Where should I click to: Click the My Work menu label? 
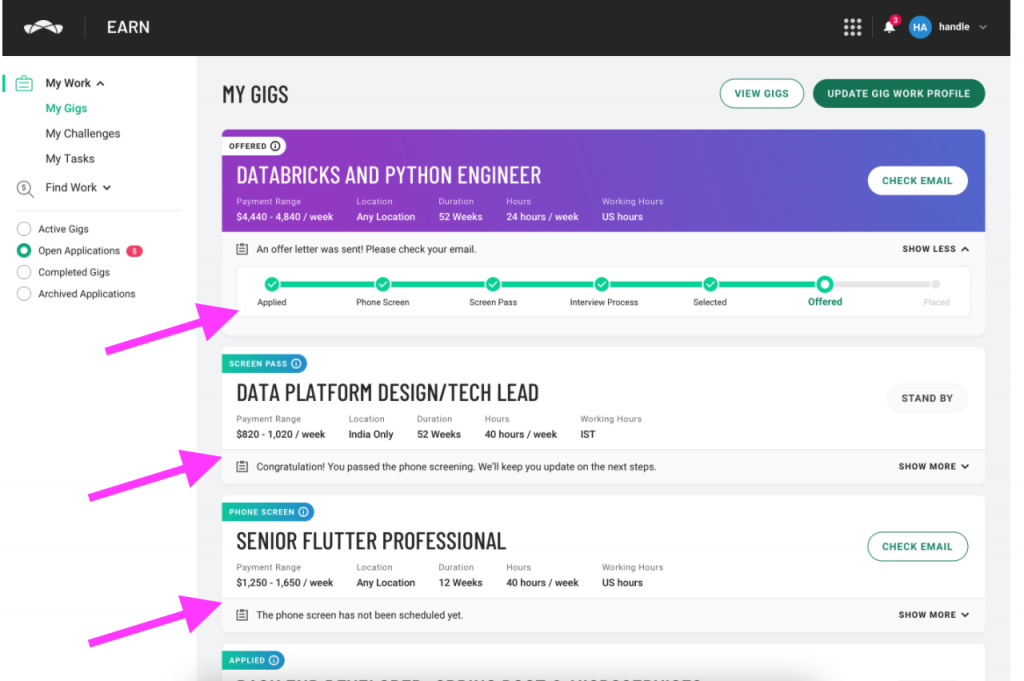coord(68,83)
